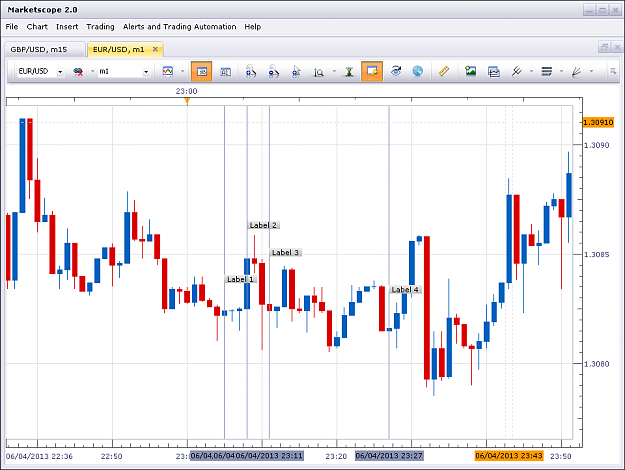625x470 pixels.
Task: Click the insert picture icon
Action: [471, 71]
